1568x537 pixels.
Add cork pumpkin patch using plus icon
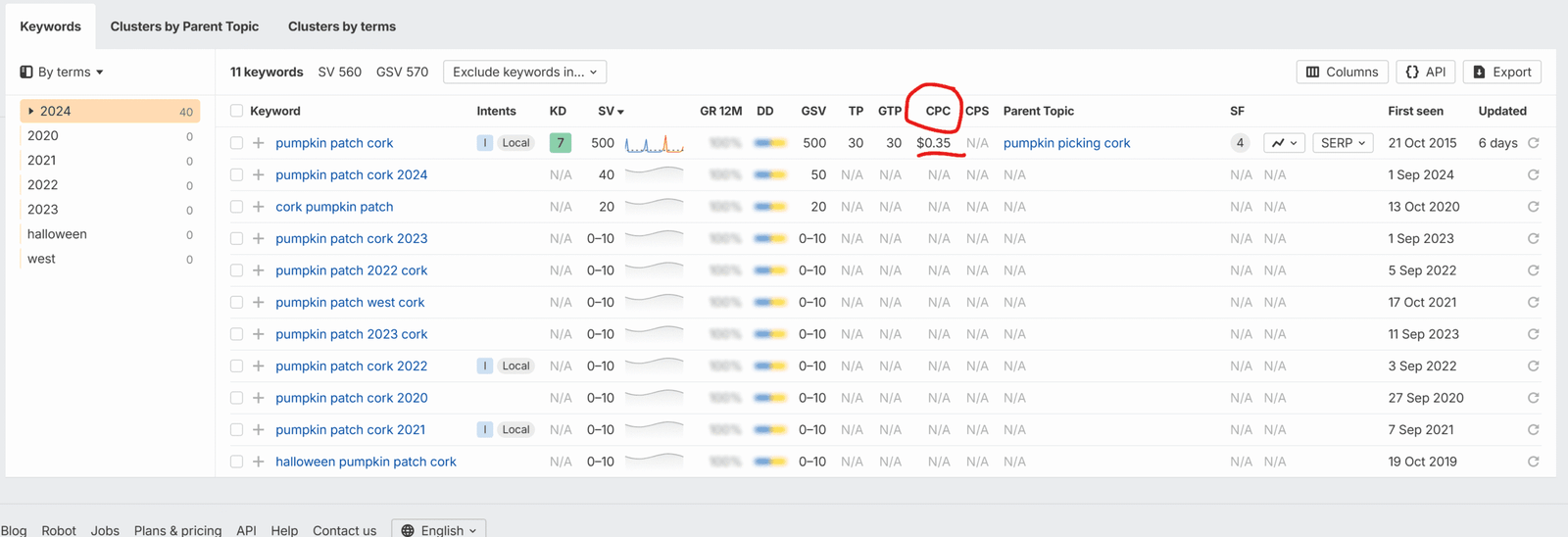259,207
